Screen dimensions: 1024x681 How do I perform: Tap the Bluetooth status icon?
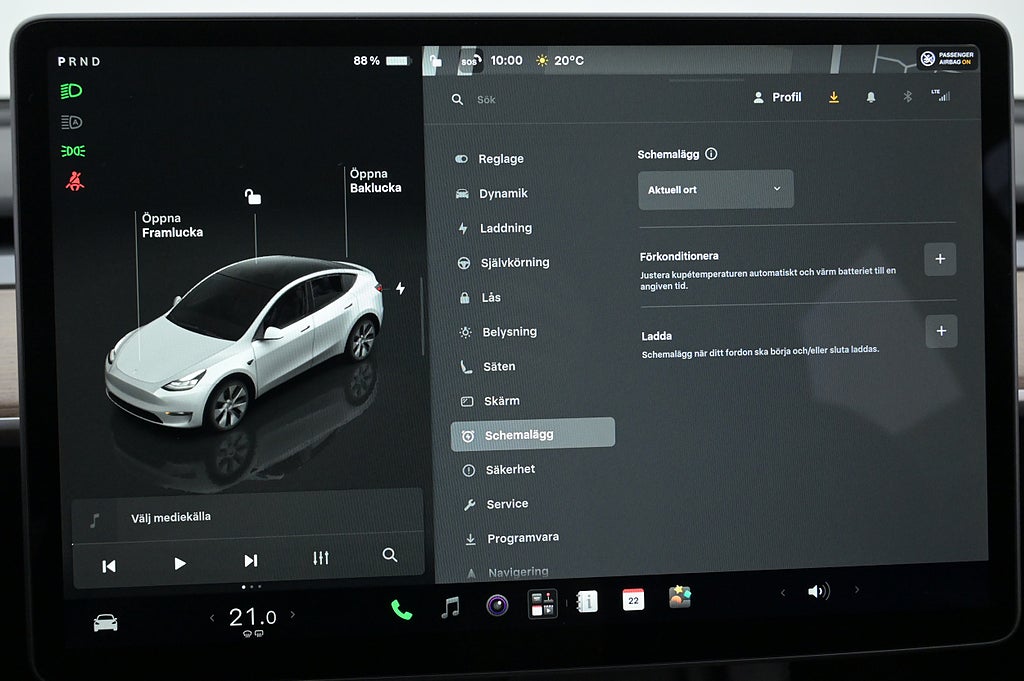coord(907,97)
